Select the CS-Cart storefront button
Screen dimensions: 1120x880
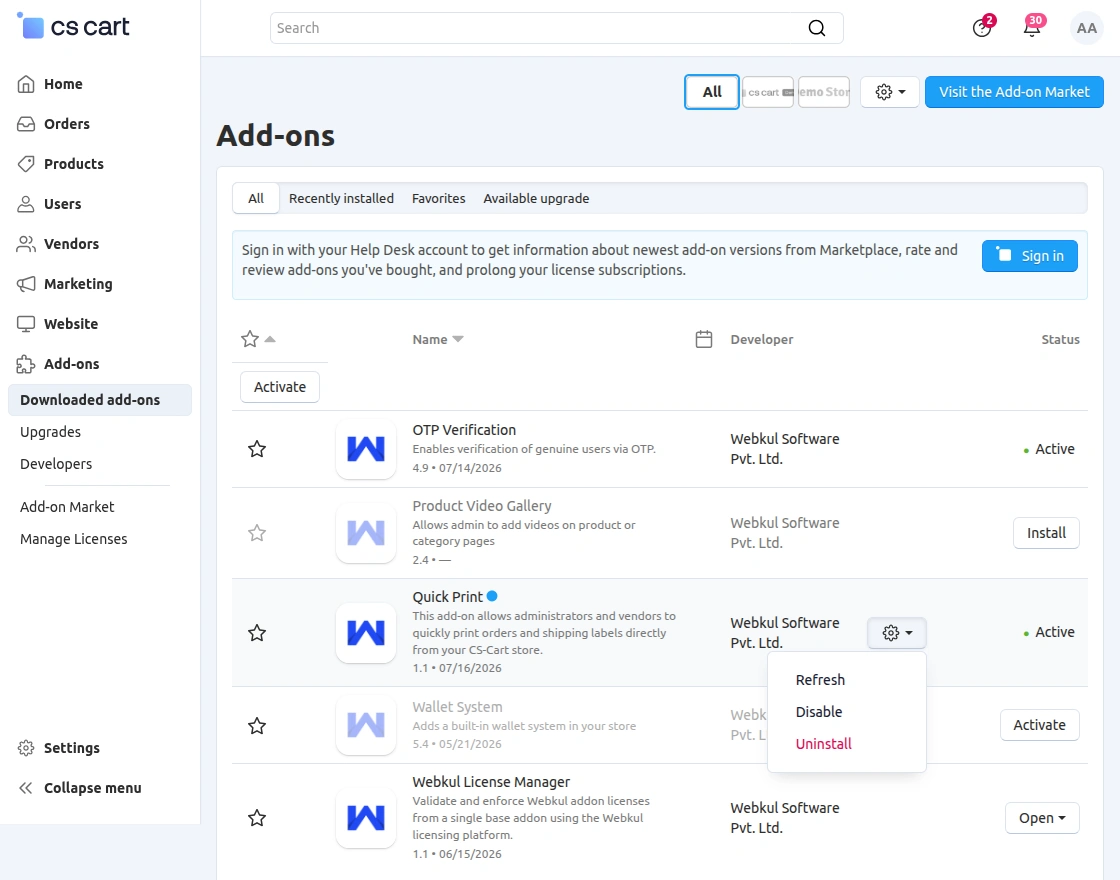pos(768,92)
